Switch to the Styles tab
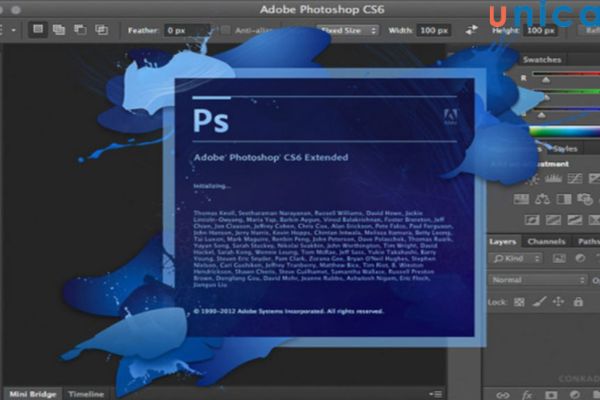 [x=565, y=149]
